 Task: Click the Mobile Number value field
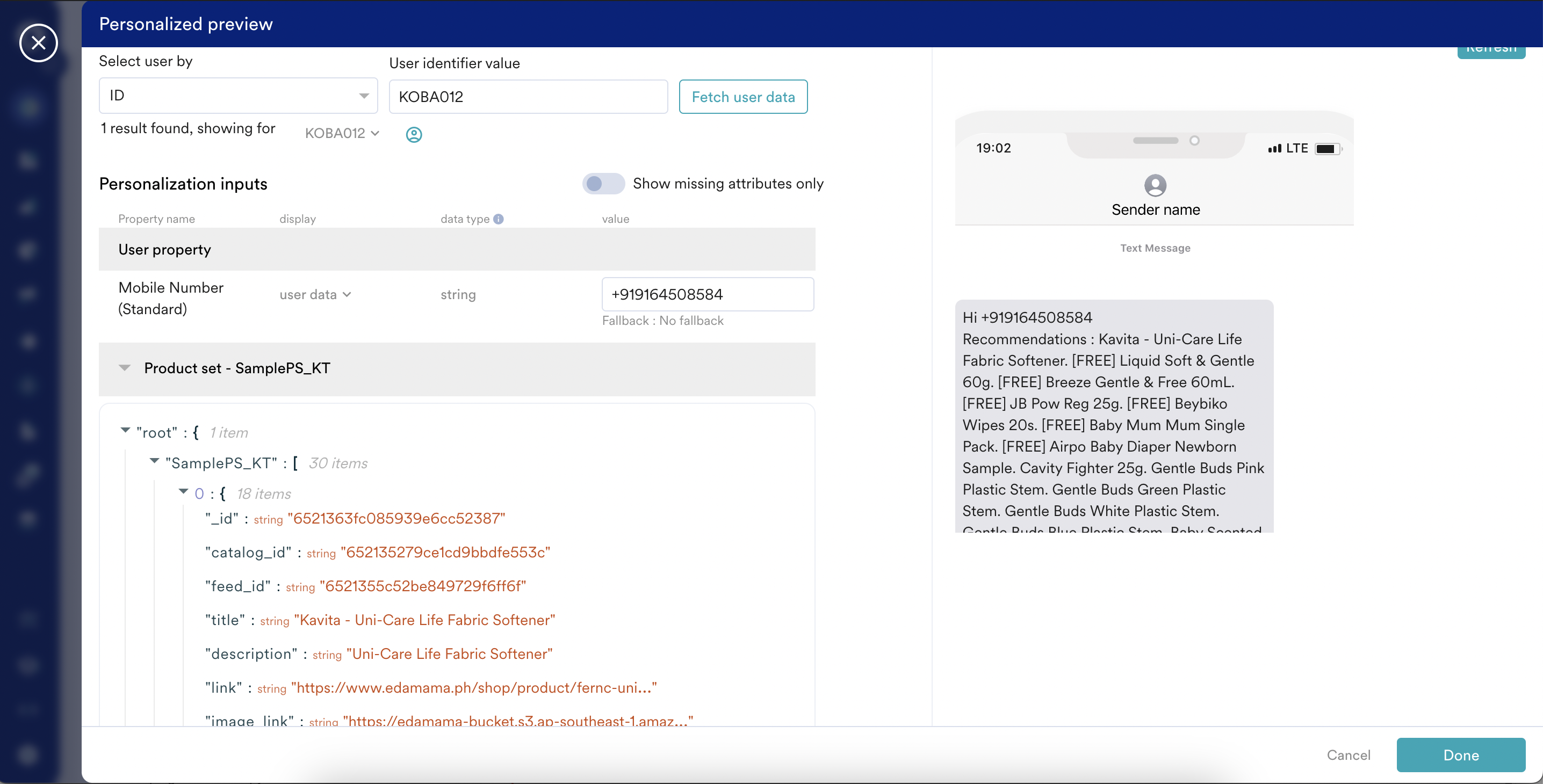[707, 294]
